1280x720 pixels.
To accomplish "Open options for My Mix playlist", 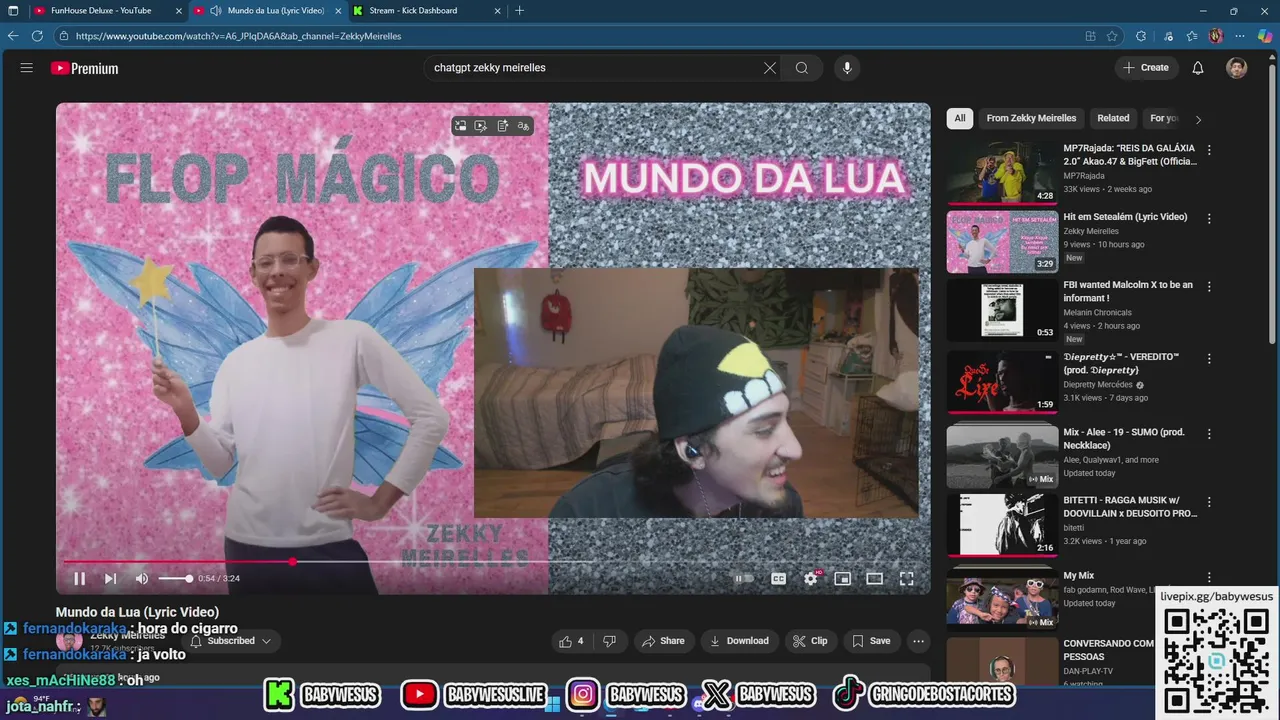I will [x=1209, y=577].
